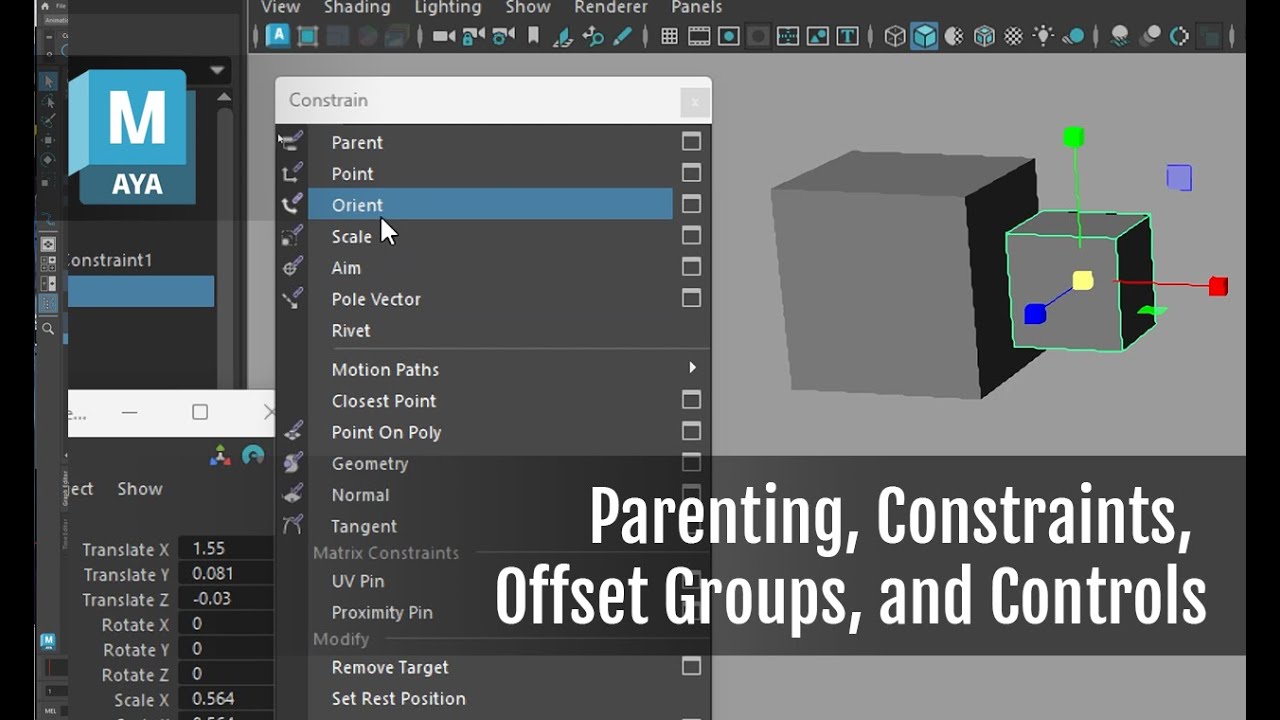The width and height of the screenshot is (1280, 720).
Task: Choose Pole Vector constraint entry
Action: pyautogui.click(x=376, y=298)
